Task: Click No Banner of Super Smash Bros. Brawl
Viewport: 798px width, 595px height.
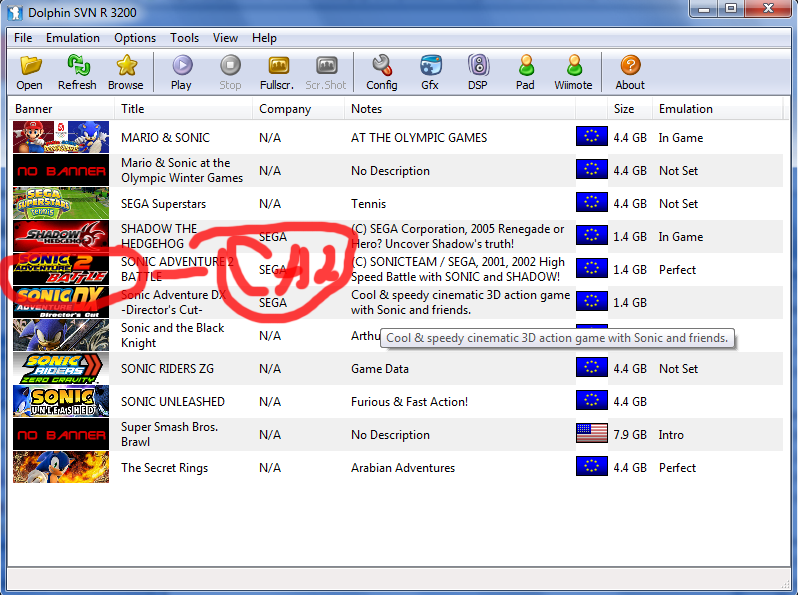Action: [x=61, y=435]
